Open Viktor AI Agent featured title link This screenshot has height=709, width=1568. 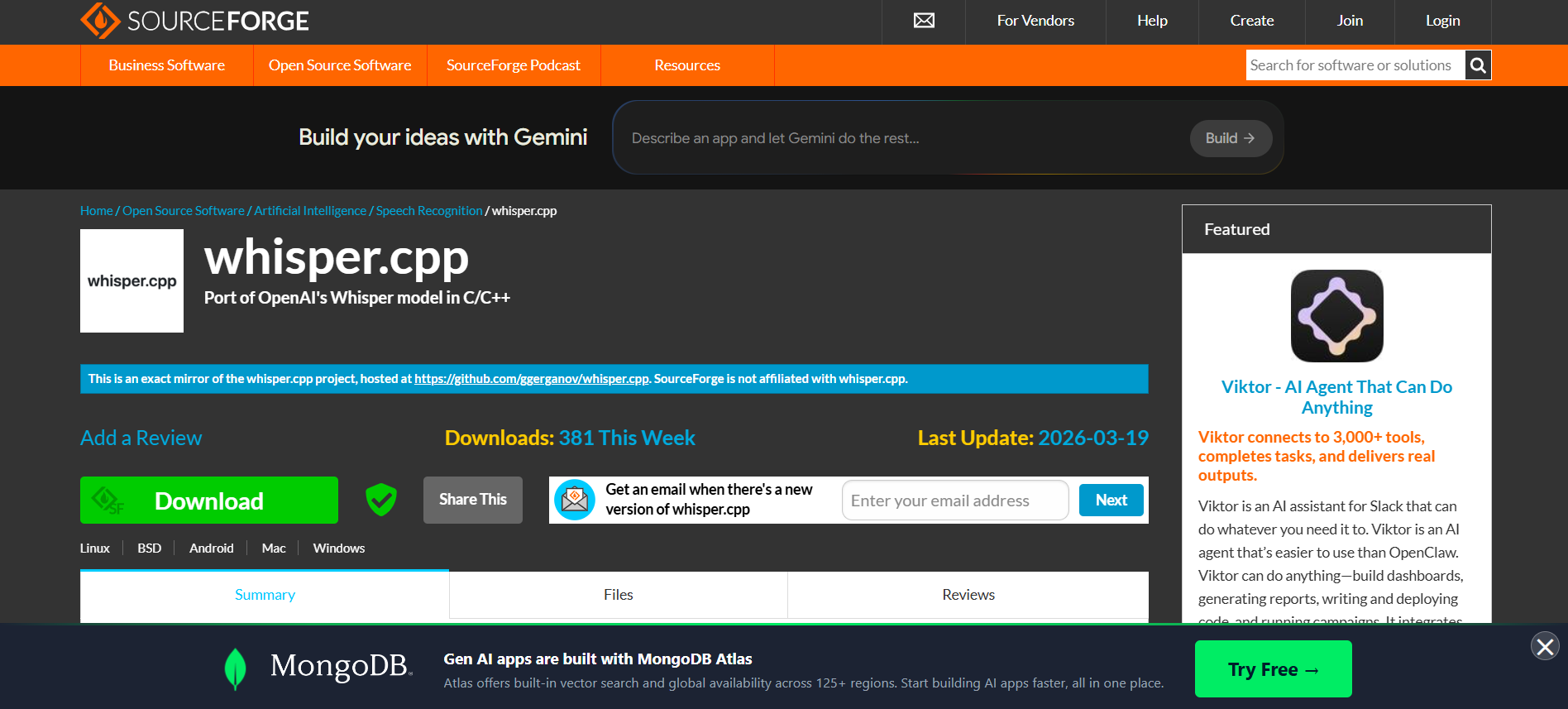1336,397
